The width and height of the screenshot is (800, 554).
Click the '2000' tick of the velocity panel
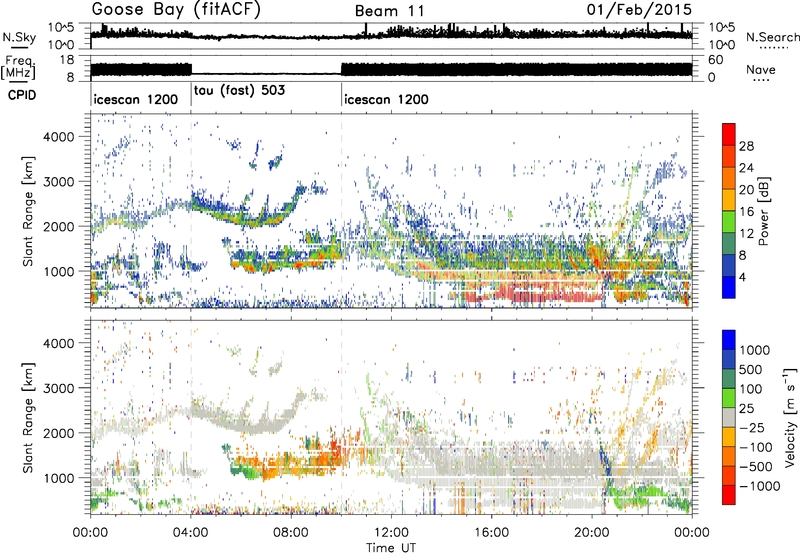coord(61,433)
